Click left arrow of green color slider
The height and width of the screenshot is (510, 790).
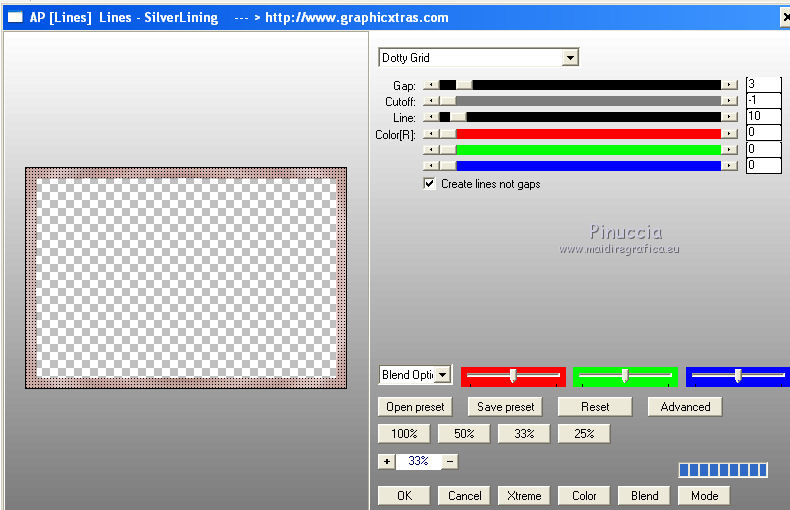[431, 150]
